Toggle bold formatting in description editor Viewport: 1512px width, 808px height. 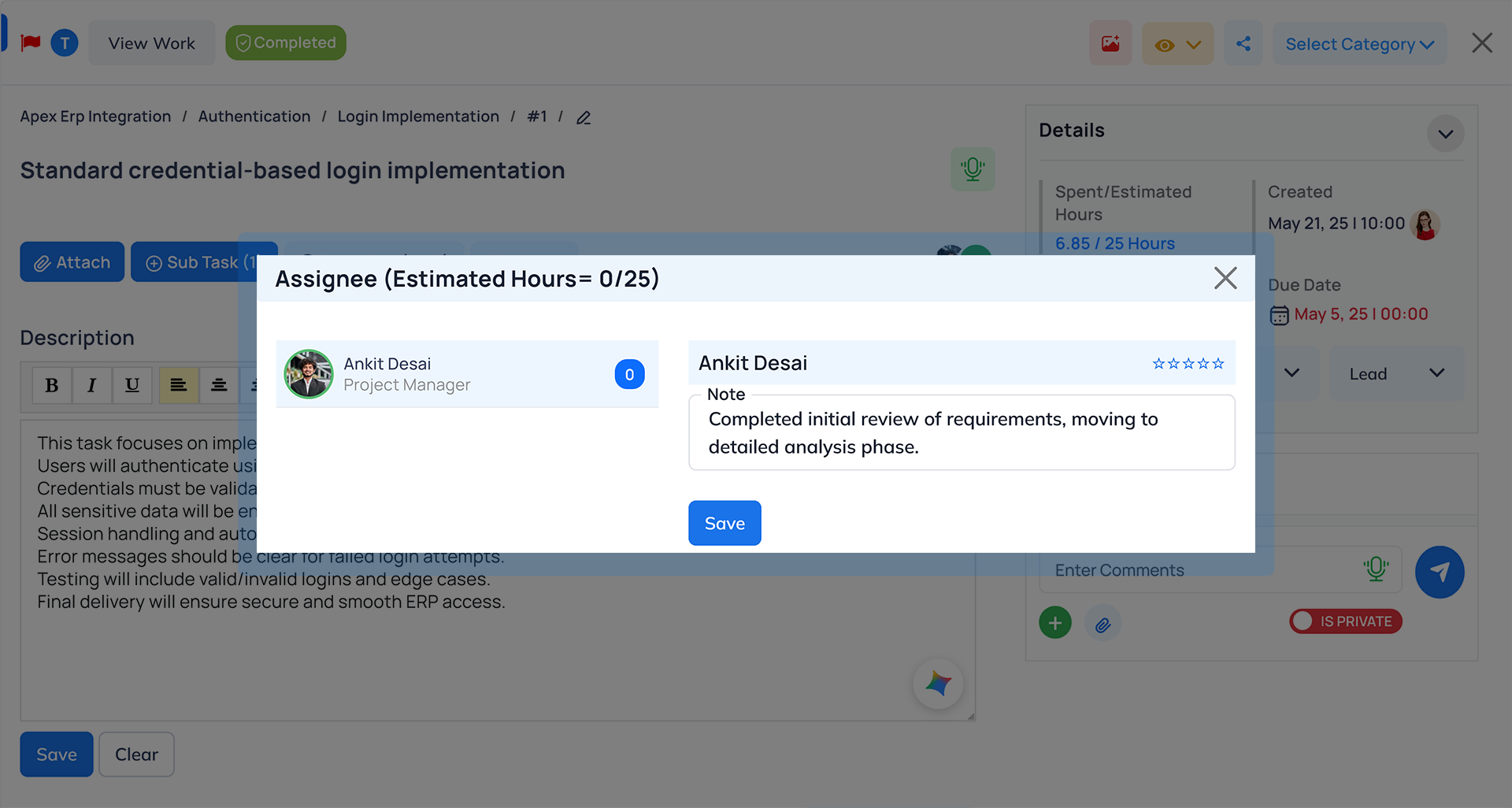click(52, 385)
